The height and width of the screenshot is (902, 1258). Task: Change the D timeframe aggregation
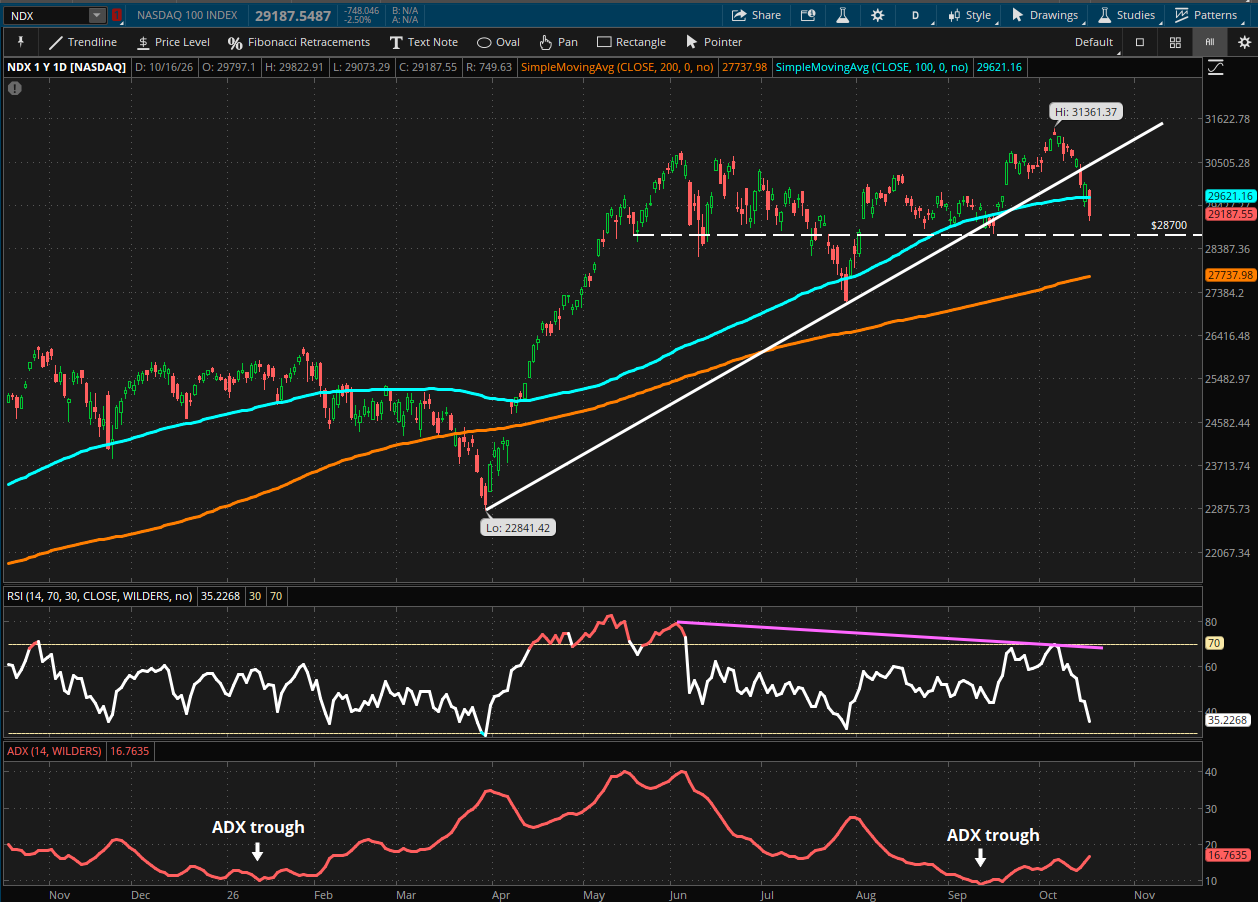coord(915,15)
